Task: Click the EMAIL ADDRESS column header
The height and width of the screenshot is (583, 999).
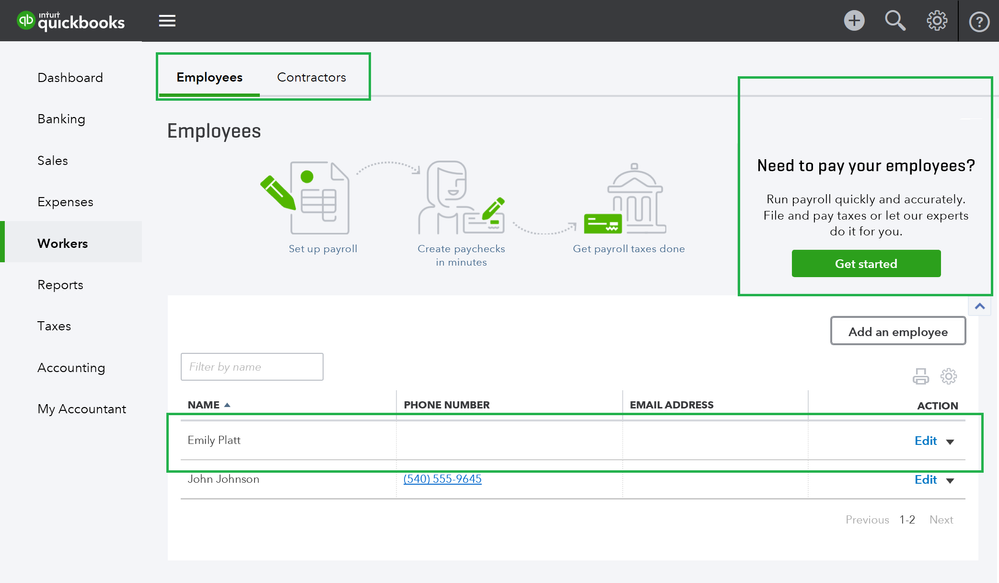Action: 672,405
